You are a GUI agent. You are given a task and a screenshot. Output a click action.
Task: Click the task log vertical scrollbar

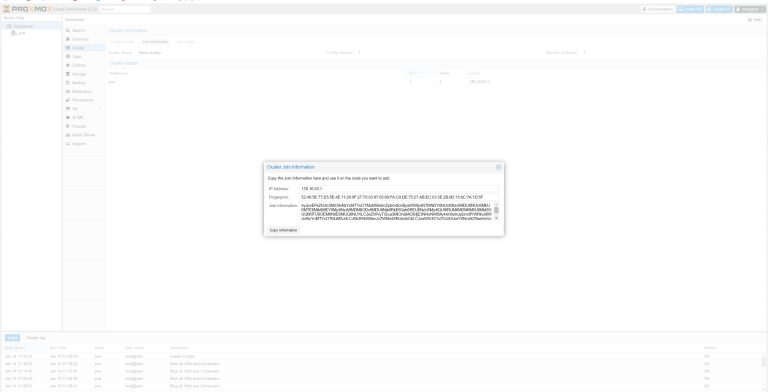tap(764, 362)
